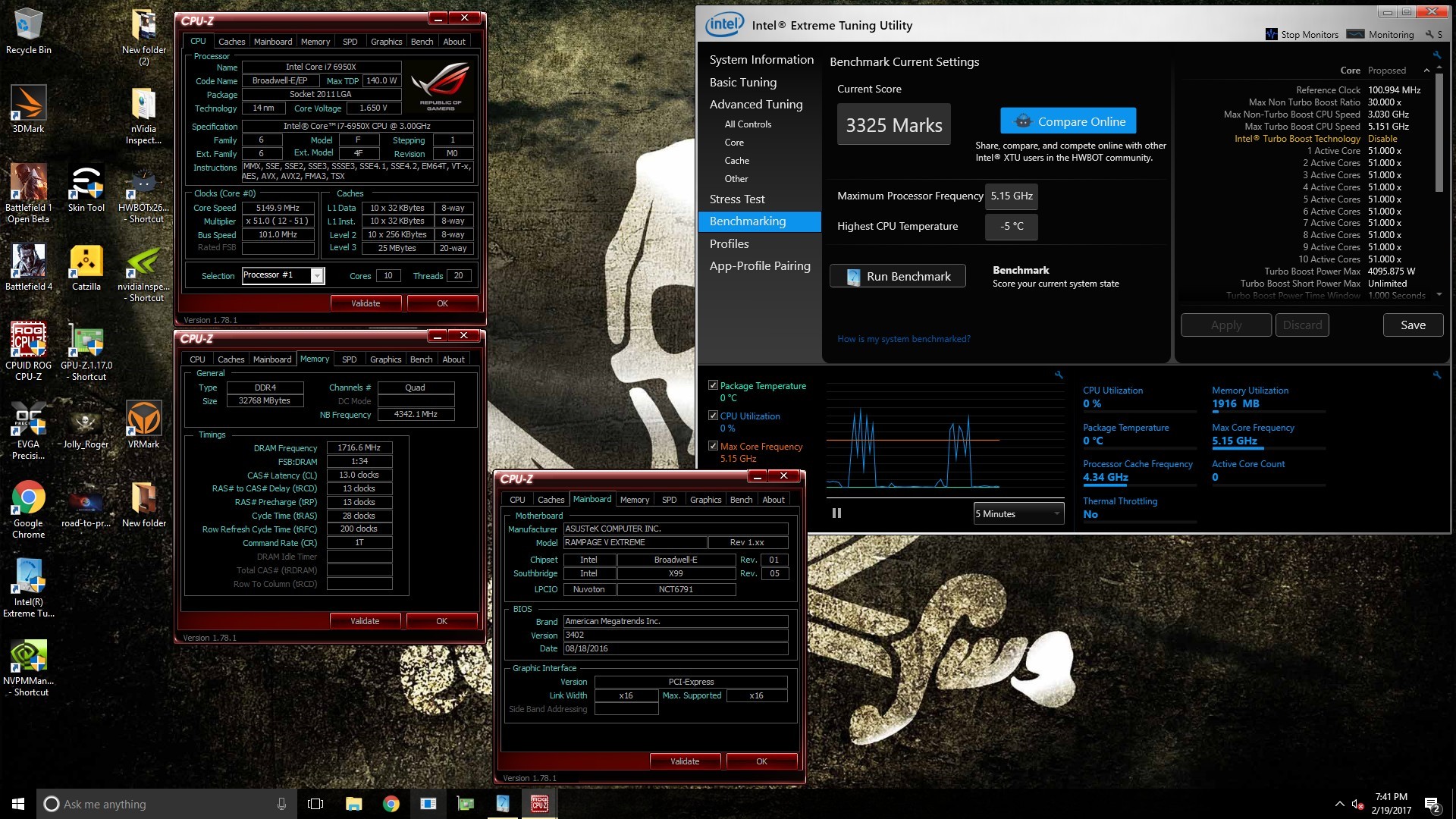The width and height of the screenshot is (1456, 819).
Task: Select Bench tab in Mainboard CPU-Z window
Action: pyautogui.click(x=741, y=500)
